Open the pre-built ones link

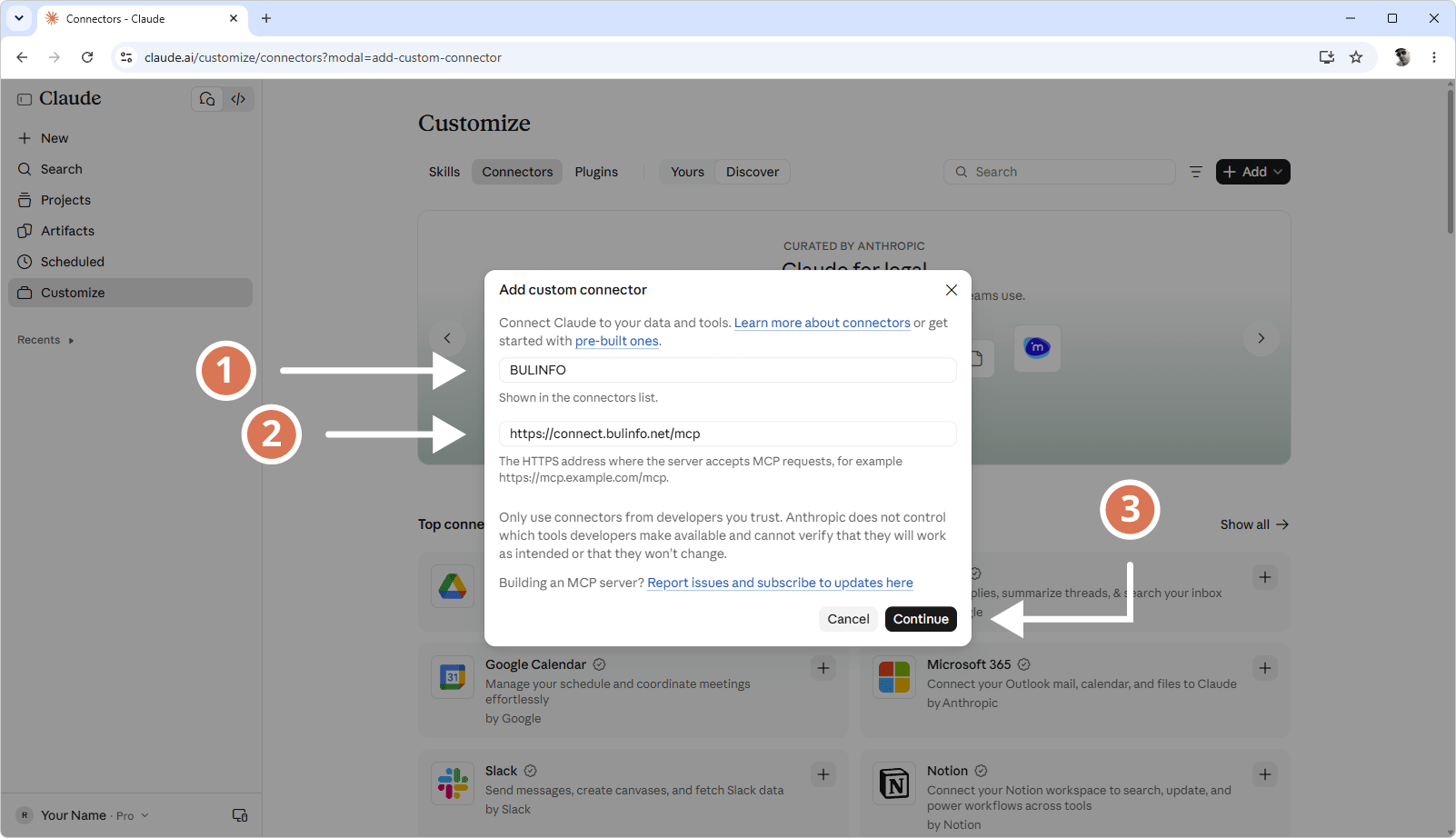click(x=617, y=341)
